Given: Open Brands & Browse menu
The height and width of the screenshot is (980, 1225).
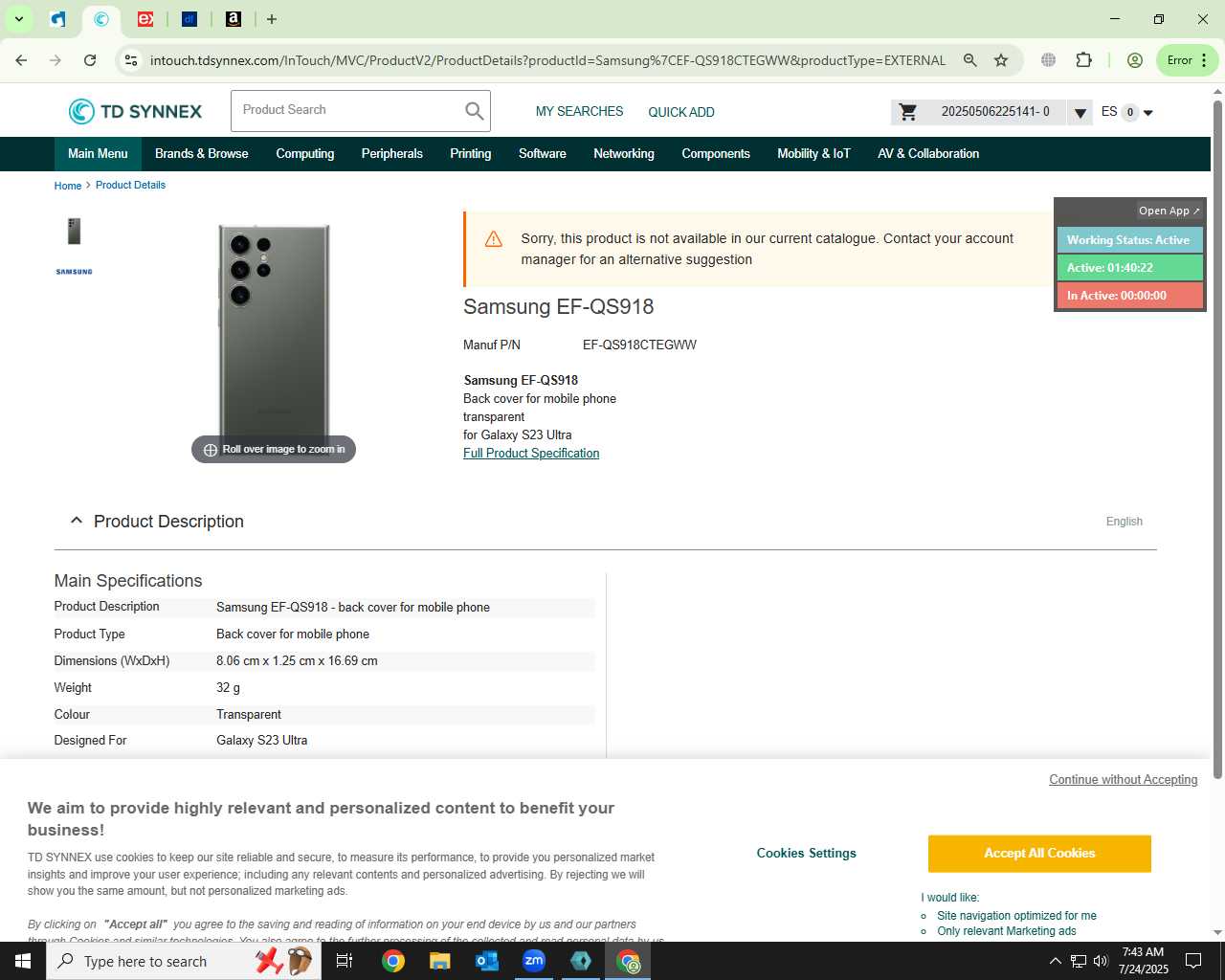Looking at the screenshot, I should click(201, 154).
